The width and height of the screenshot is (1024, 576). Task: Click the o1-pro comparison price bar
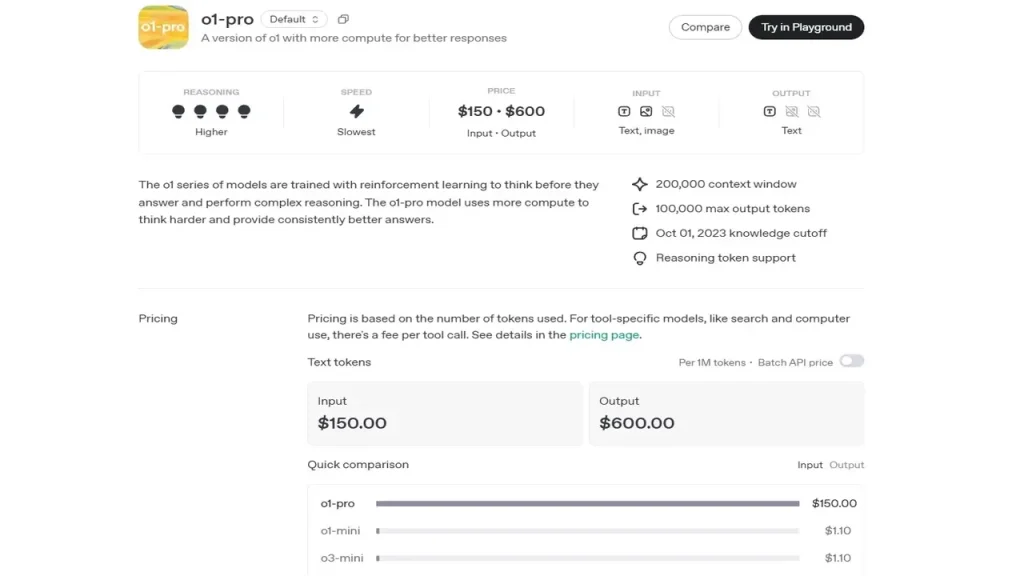coord(588,504)
